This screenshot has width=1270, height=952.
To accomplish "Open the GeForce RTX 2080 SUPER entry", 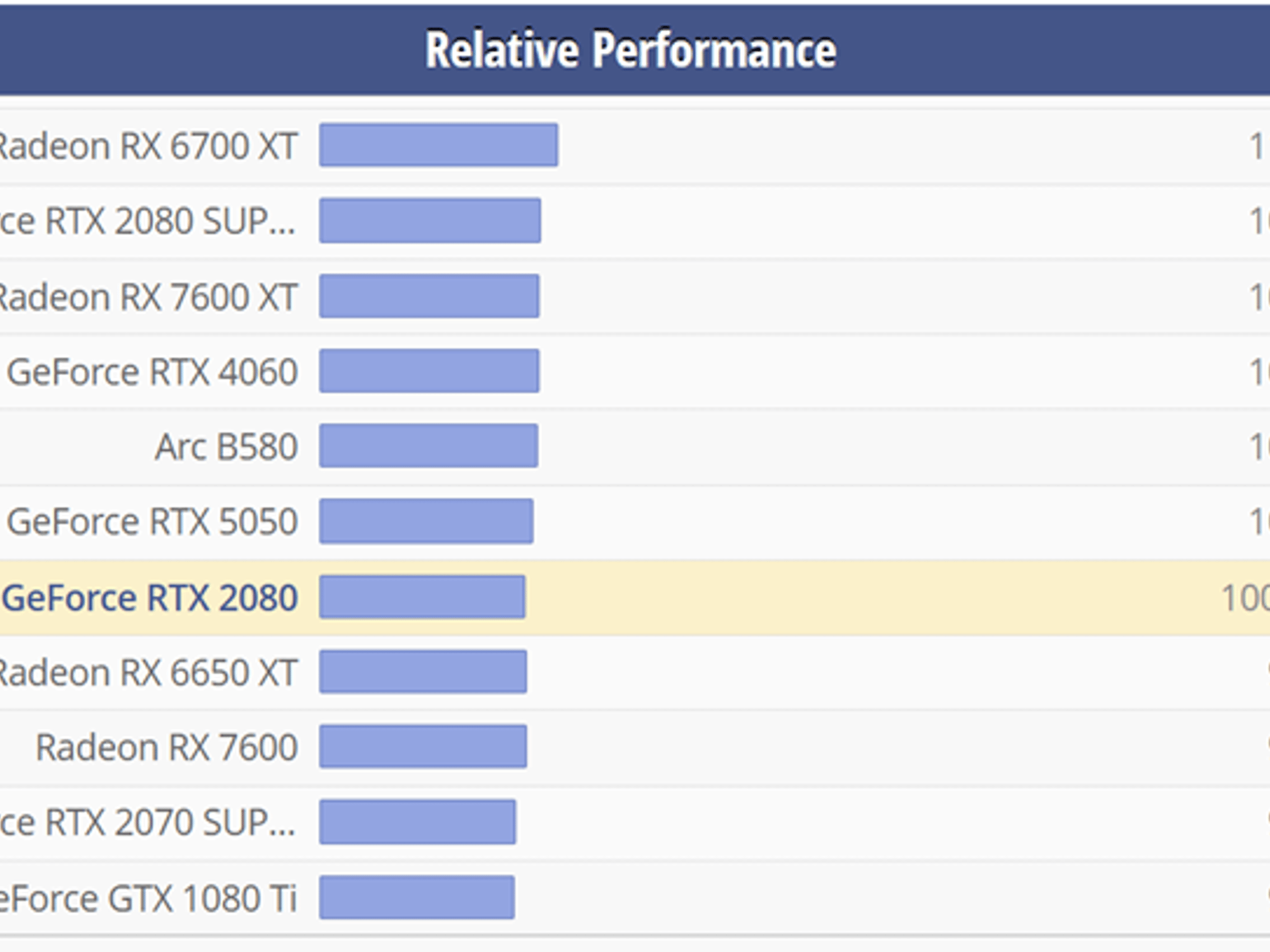I will (x=148, y=221).
